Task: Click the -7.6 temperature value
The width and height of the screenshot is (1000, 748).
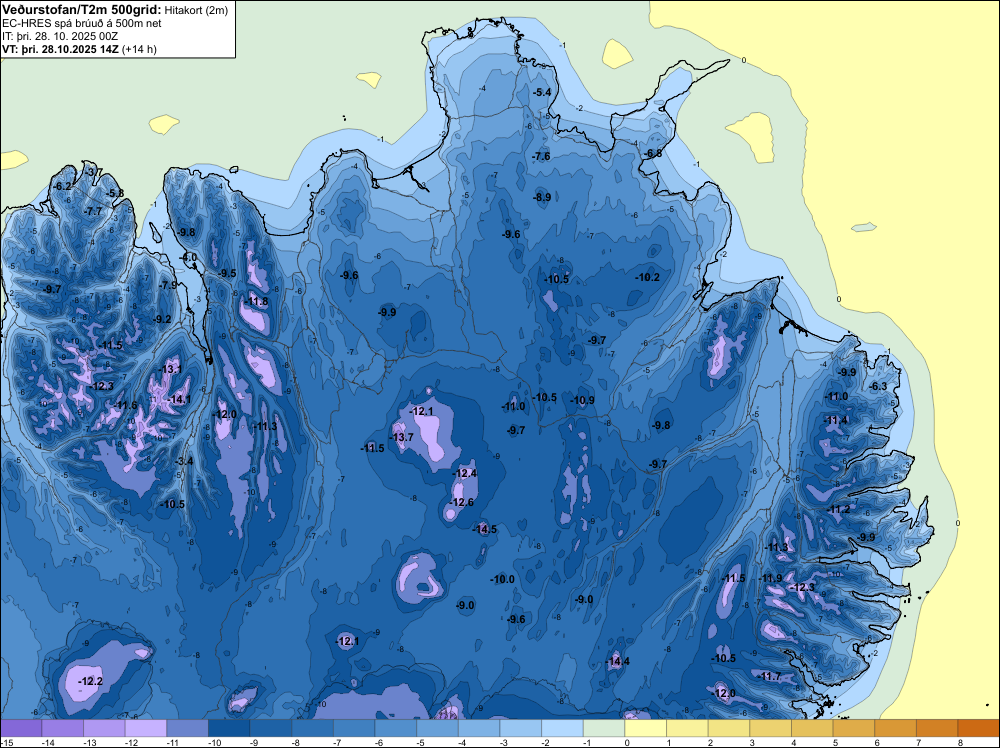Action: [541, 156]
